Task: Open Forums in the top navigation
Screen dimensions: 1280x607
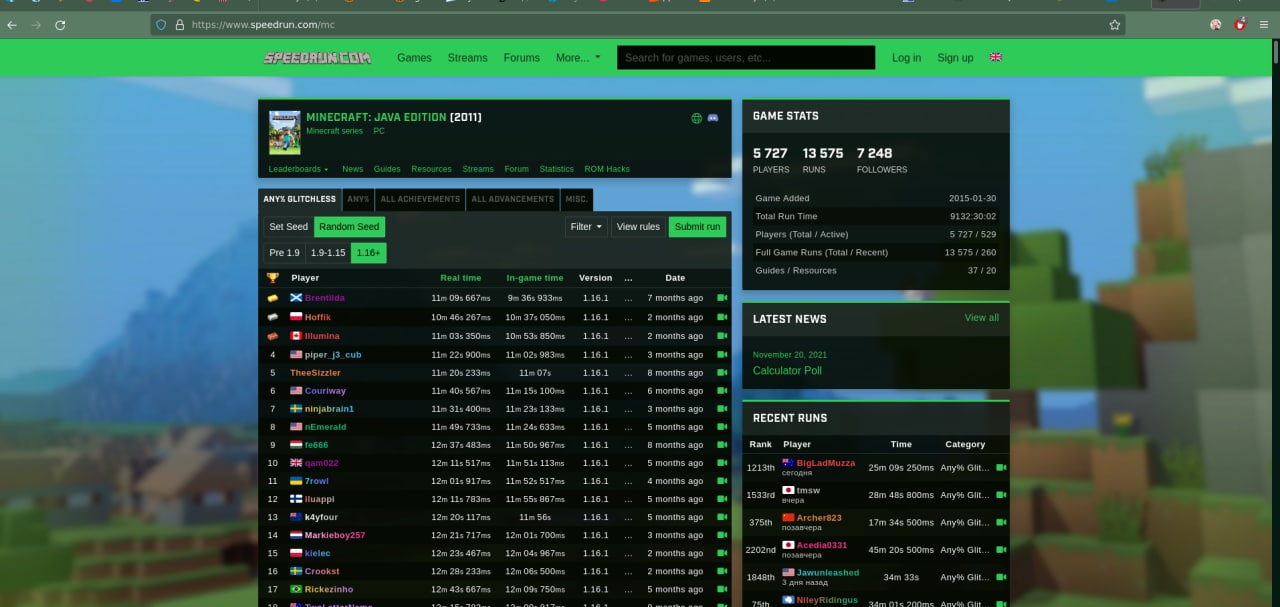Action: coord(521,58)
